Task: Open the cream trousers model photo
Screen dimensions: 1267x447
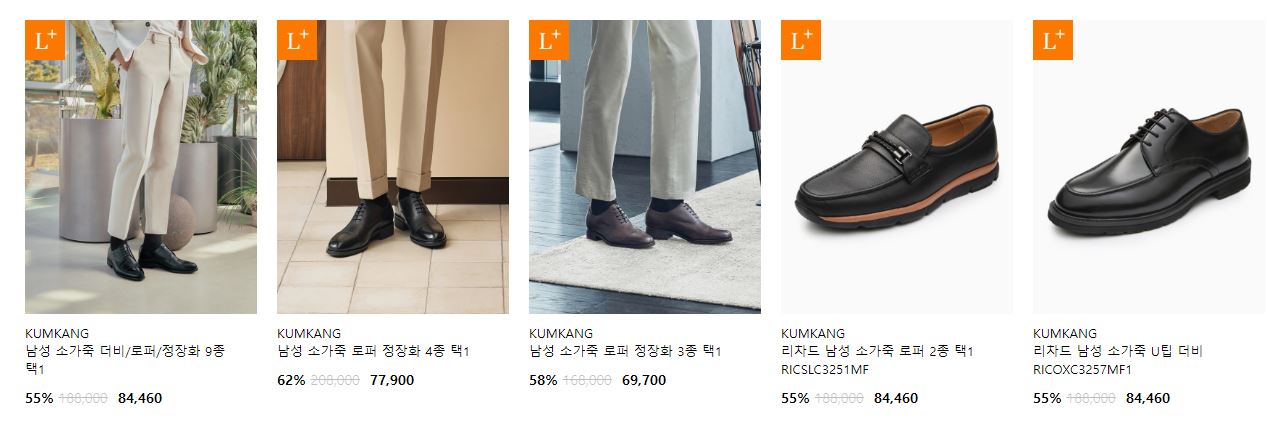Action: click(141, 167)
